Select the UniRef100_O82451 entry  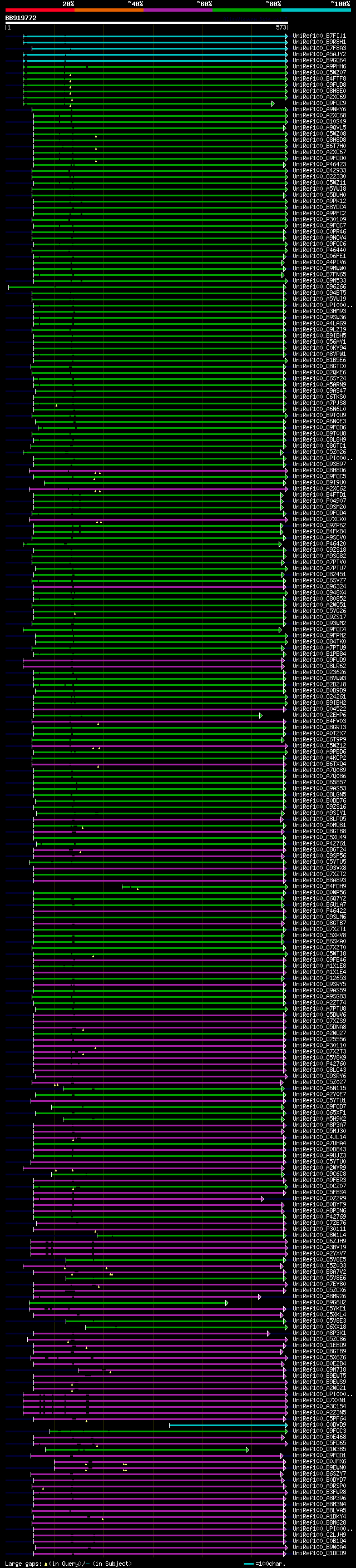(319, 574)
